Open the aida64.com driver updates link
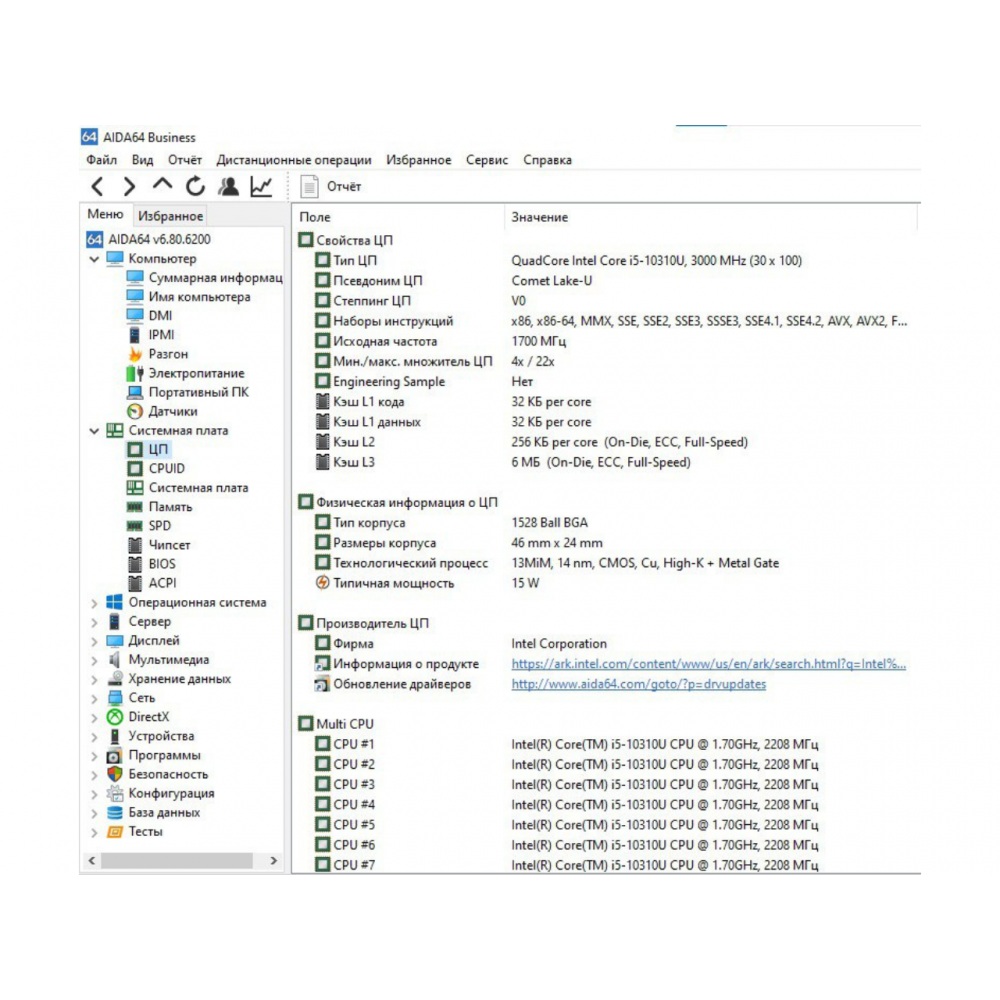Image resolution: width=1000 pixels, height=1000 pixels. [638, 684]
